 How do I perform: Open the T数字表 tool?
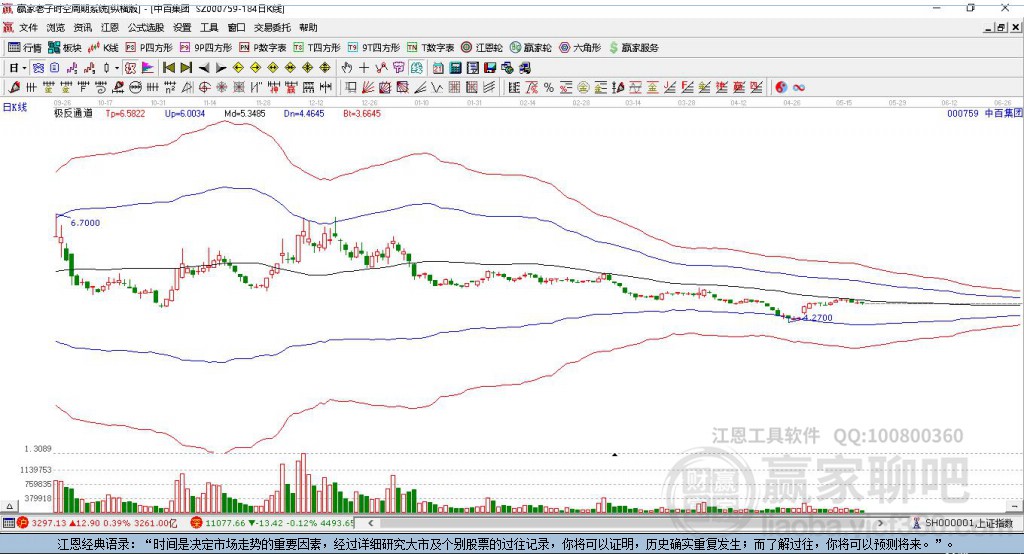pyautogui.click(x=430, y=48)
